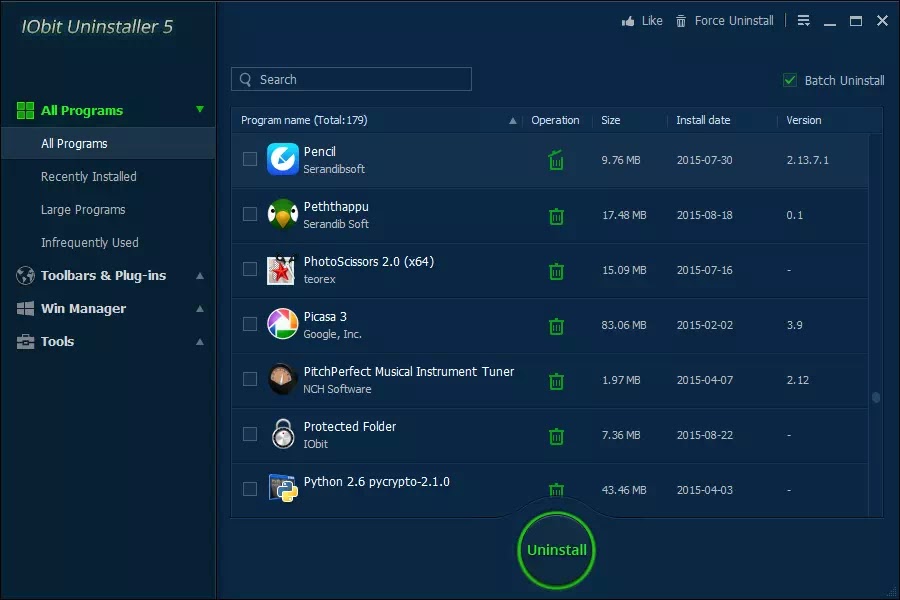Viewport: 900px width, 600px height.
Task: Click the Python pycrypto app icon
Action: click(283, 487)
